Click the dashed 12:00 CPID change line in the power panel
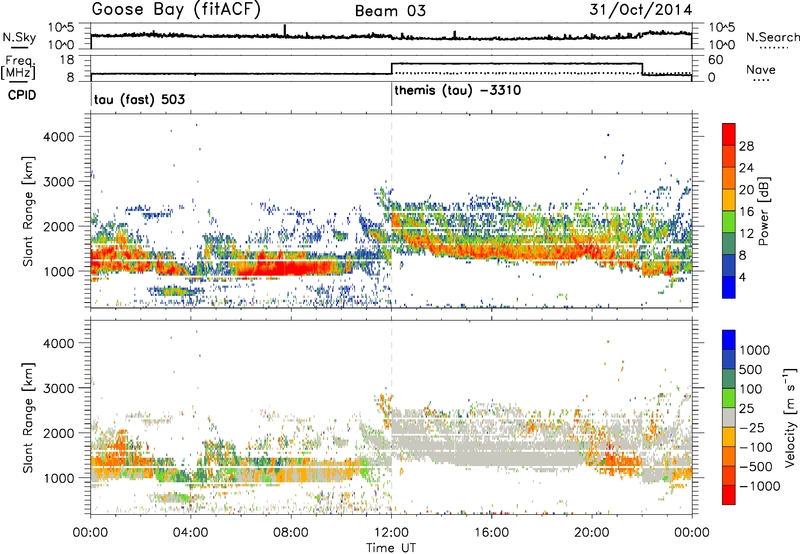 coord(391,210)
